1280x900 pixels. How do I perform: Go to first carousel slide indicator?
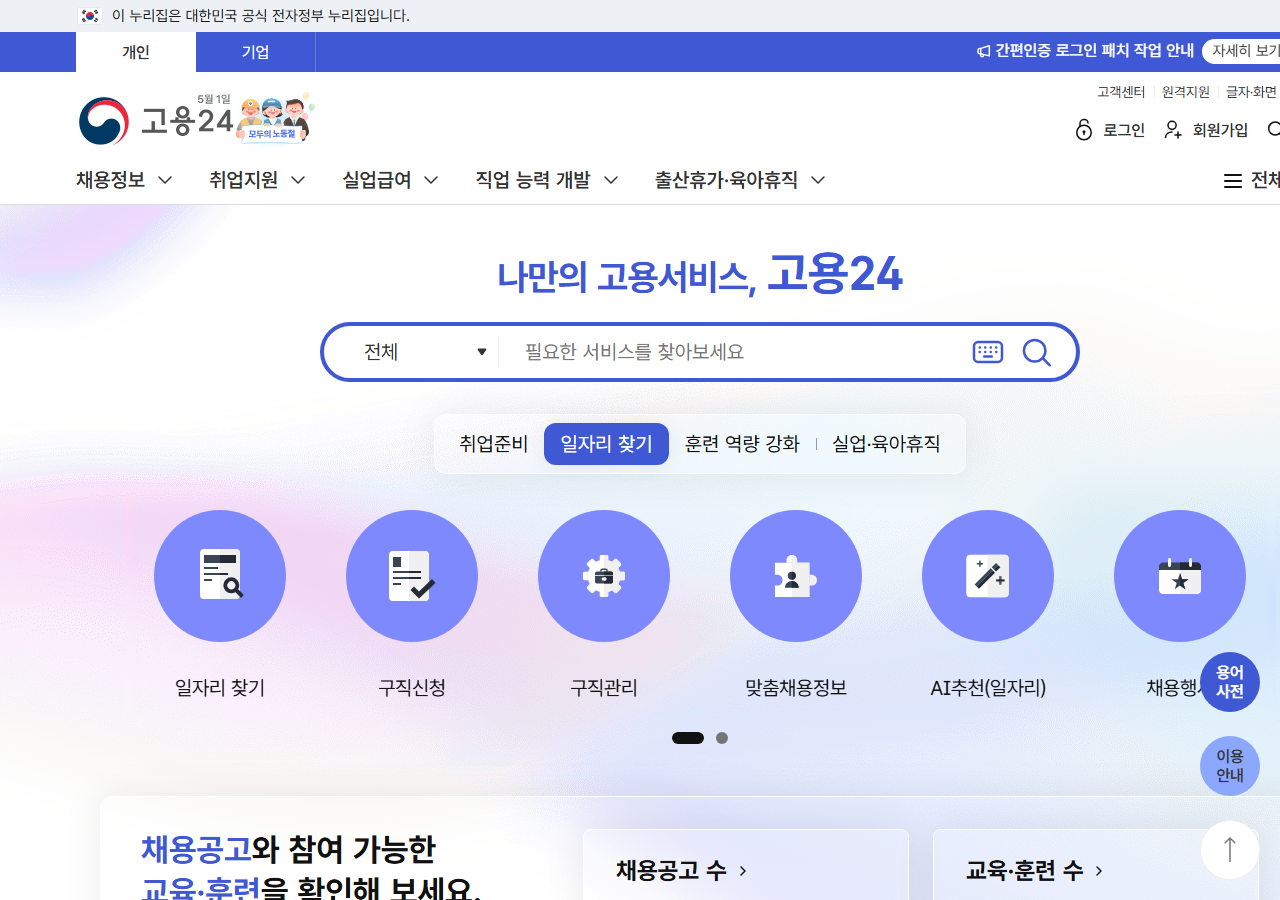[688, 738]
